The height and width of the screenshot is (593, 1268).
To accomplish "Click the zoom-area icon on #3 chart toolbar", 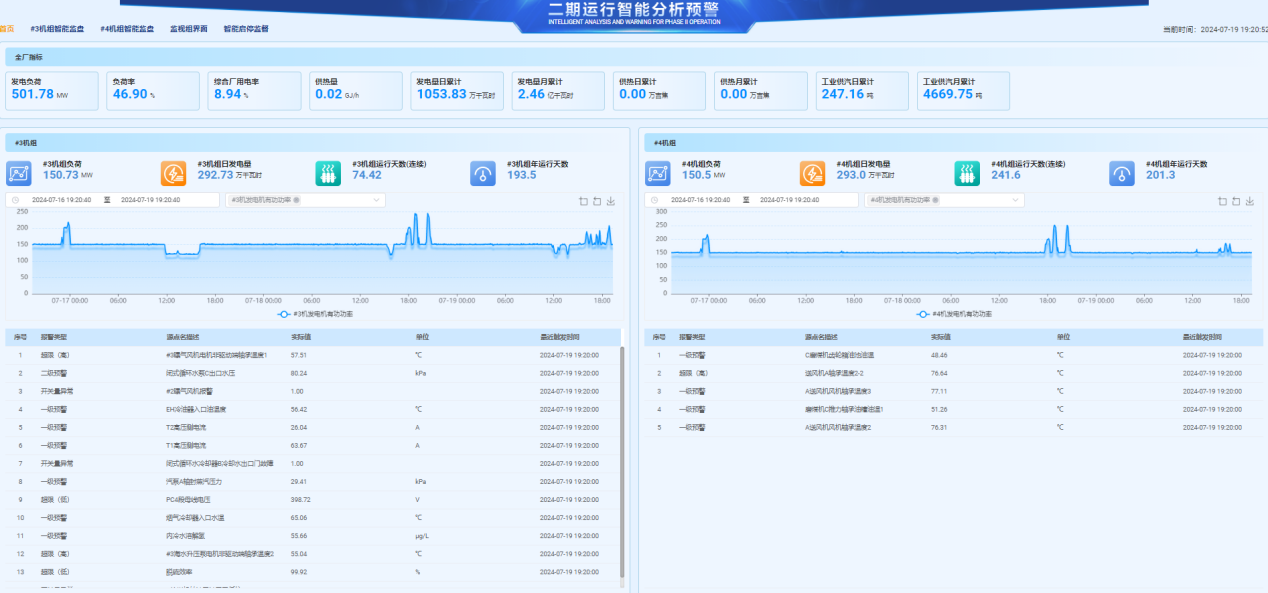I will (584, 201).
